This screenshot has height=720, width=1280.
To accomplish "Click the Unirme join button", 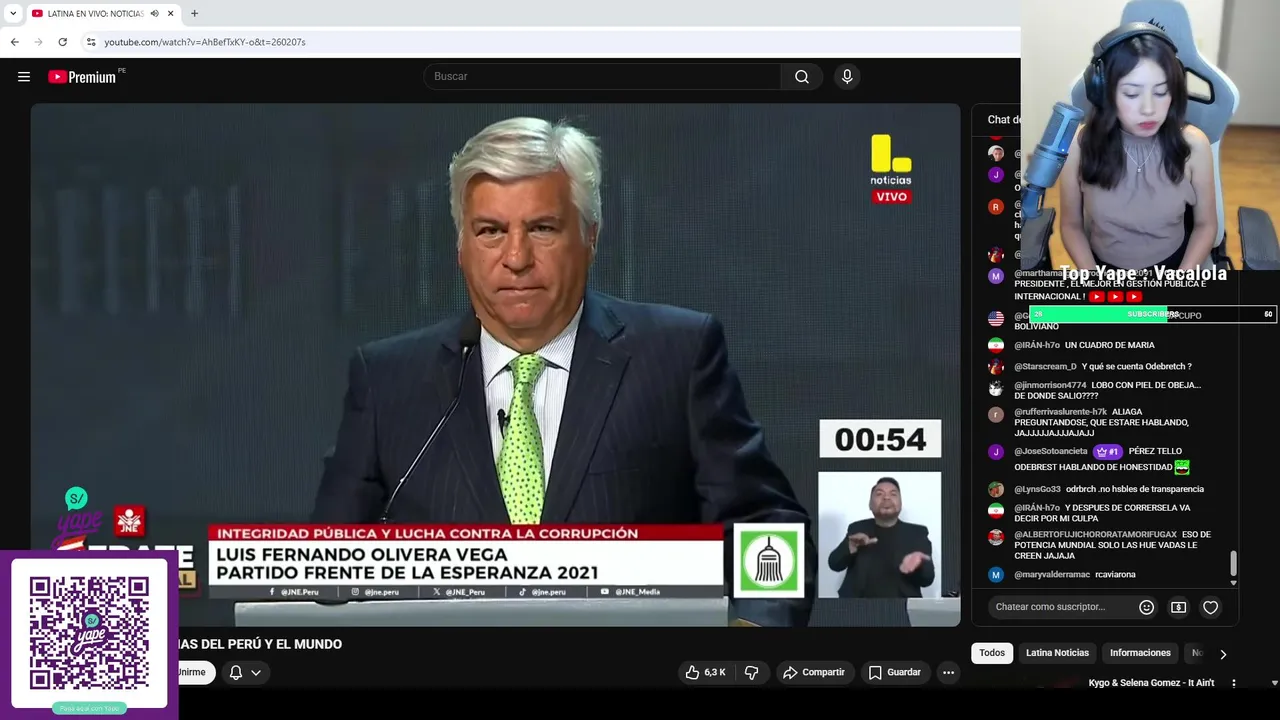I will click(x=191, y=672).
